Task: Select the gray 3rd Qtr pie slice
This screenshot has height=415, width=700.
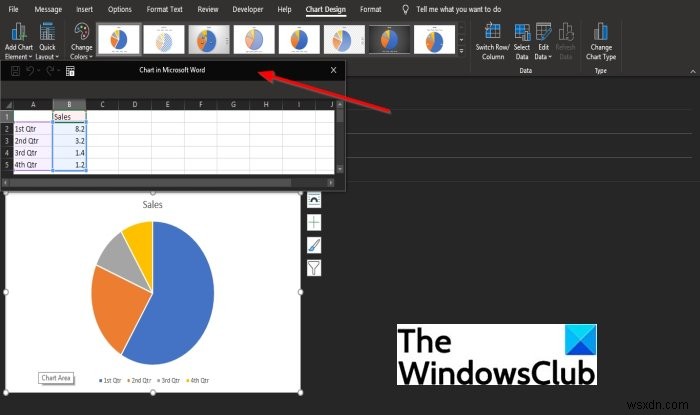Action: click(123, 261)
